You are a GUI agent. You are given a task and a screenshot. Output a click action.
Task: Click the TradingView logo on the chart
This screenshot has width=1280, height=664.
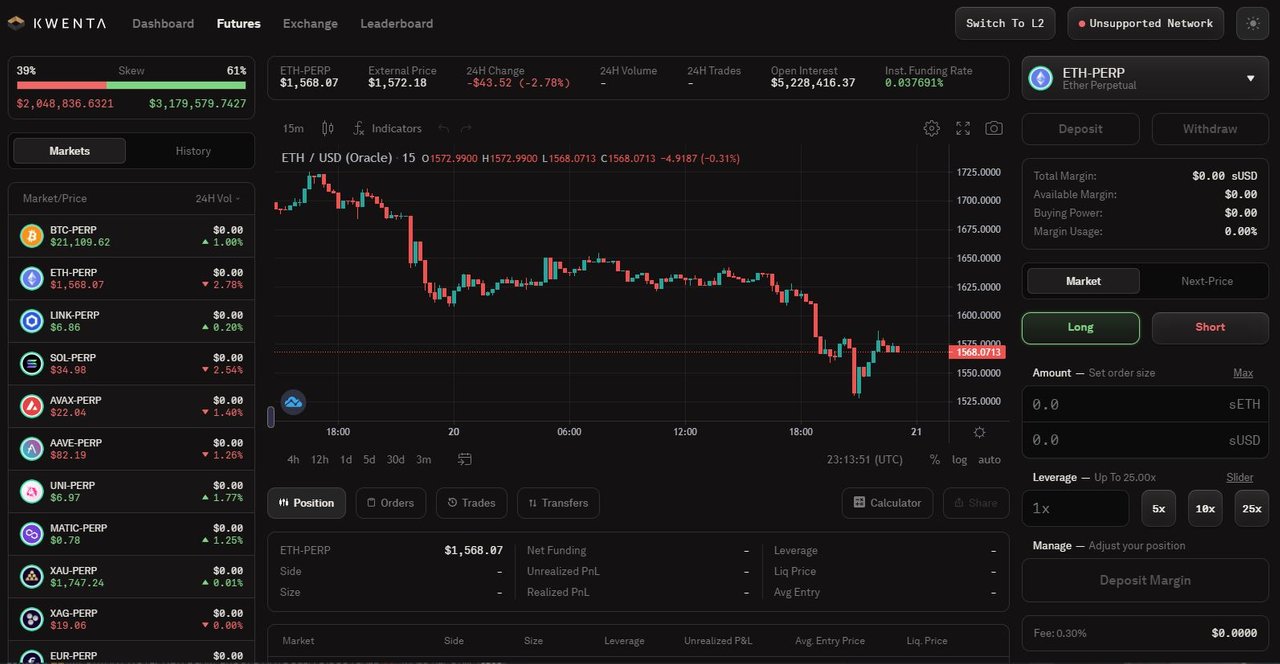tap(293, 402)
